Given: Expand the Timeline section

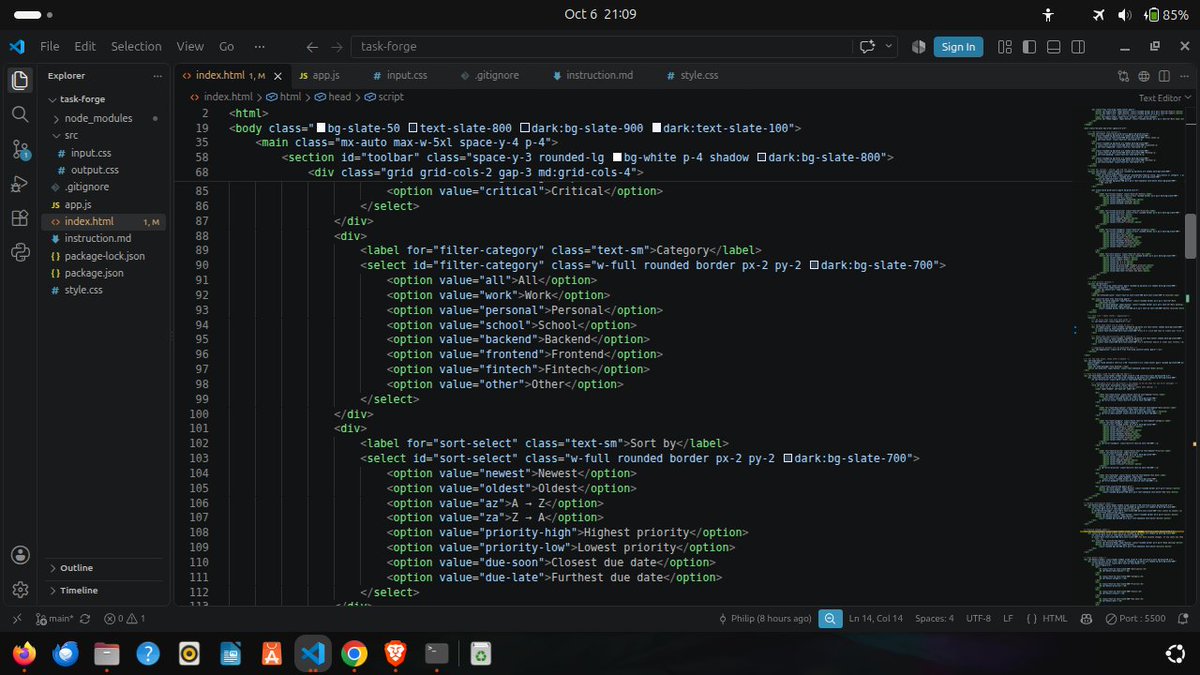Looking at the screenshot, I should pos(78,591).
